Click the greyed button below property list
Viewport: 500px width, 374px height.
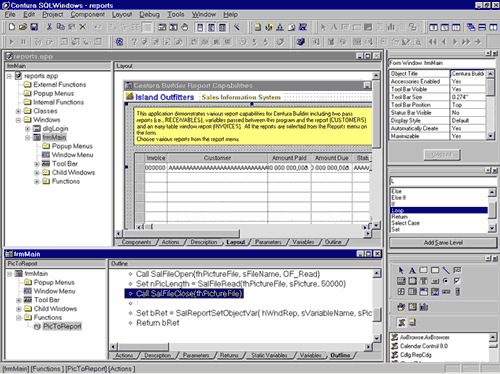(x=442, y=155)
